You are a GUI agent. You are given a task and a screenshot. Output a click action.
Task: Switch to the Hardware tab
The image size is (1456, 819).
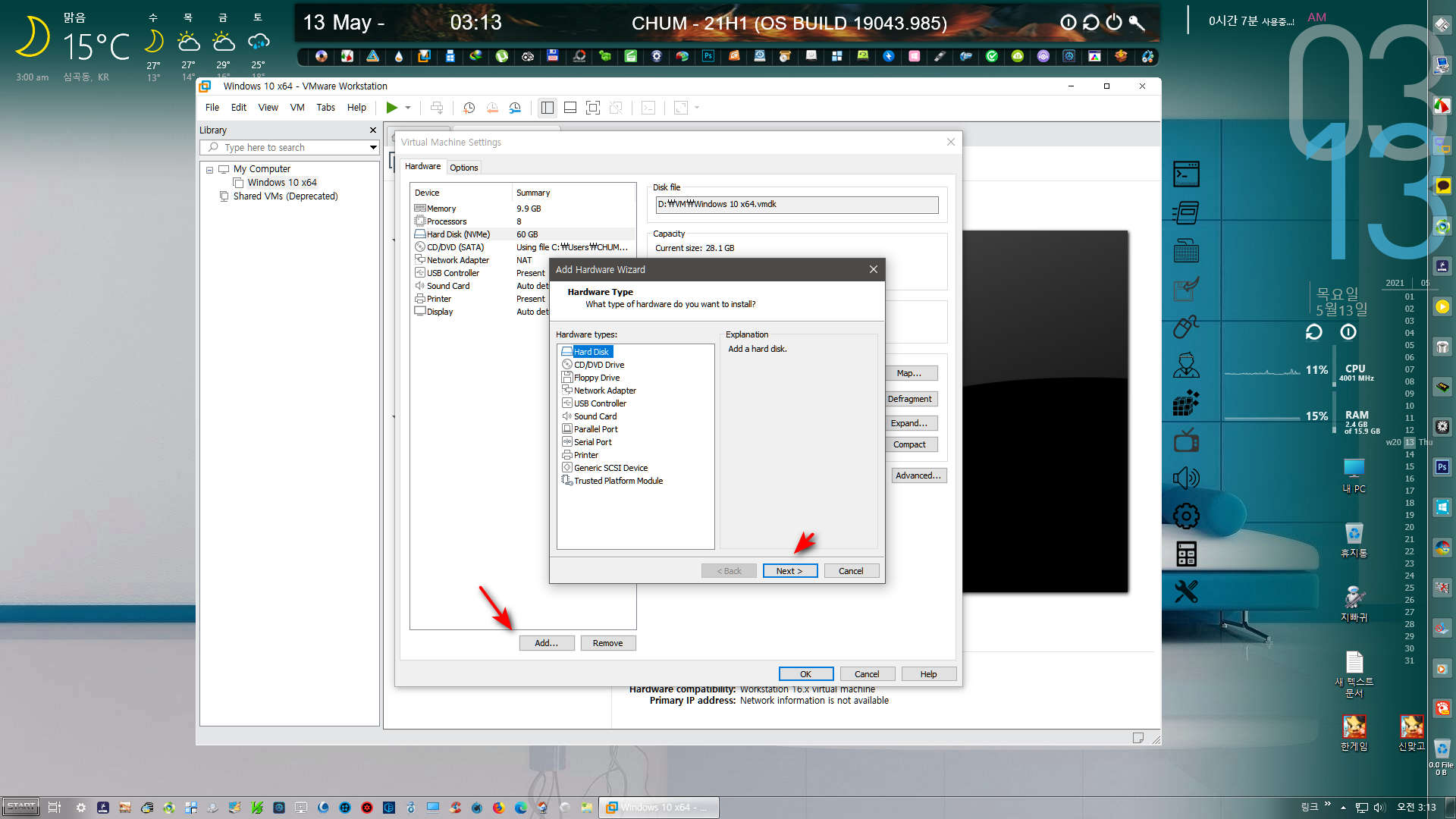pos(422,167)
